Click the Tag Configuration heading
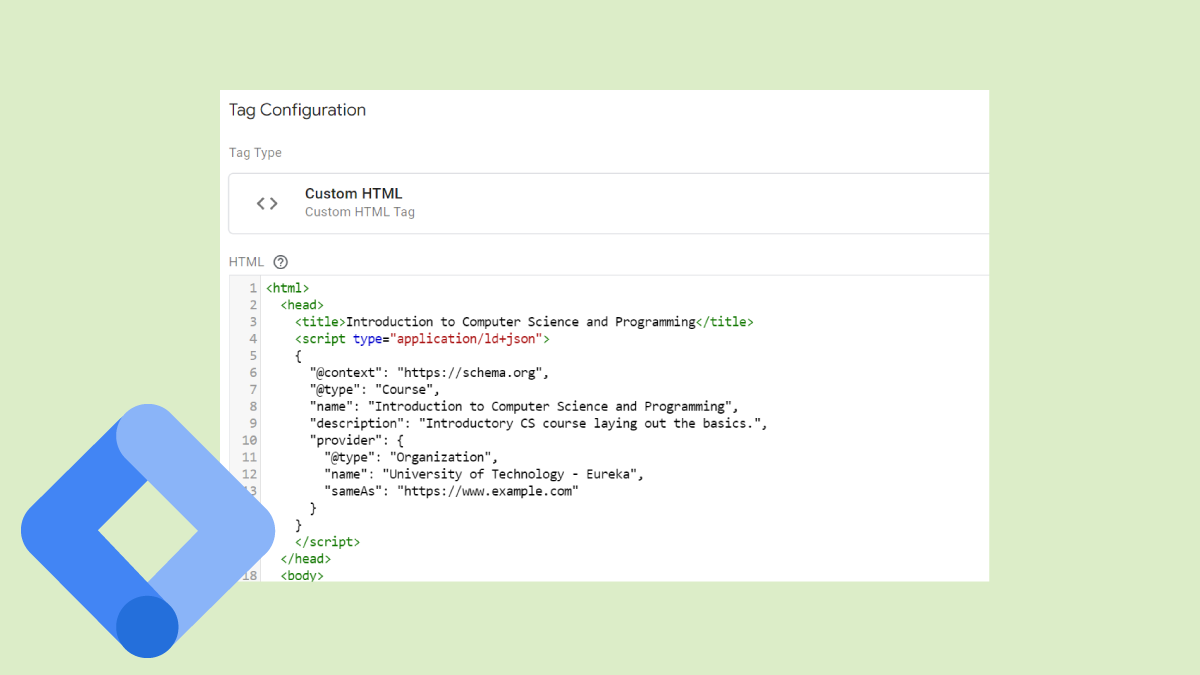The height and width of the screenshot is (675, 1200). [x=297, y=110]
